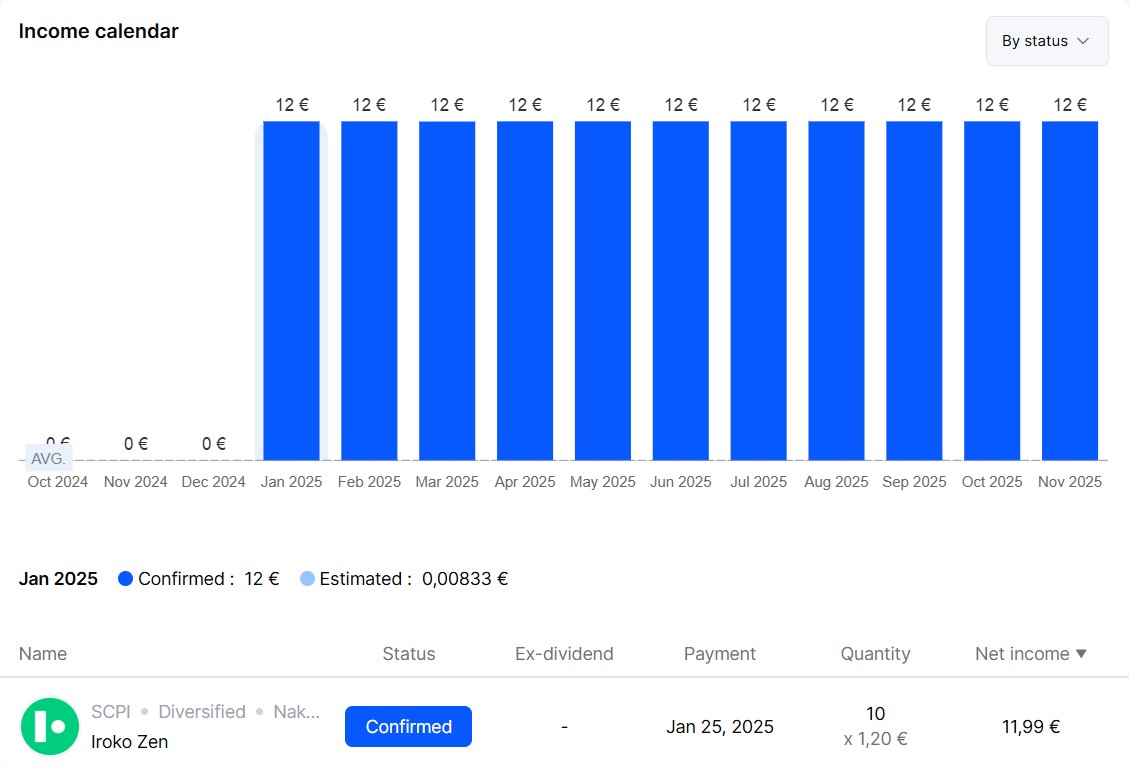Click the Jan 2025 axis label
This screenshot has width=1129, height=767.
coord(291,482)
